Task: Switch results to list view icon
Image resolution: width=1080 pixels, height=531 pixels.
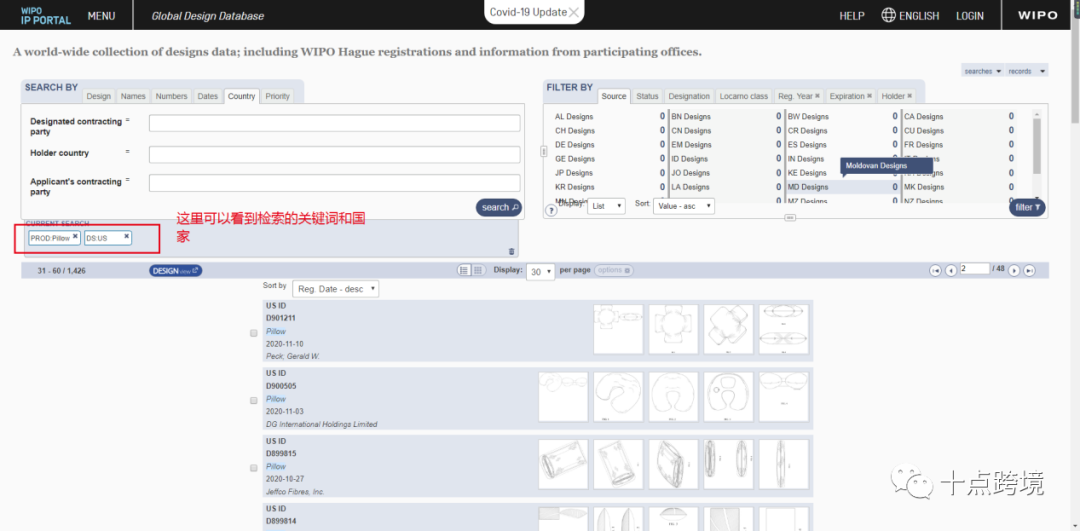Action: click(466, 271)
